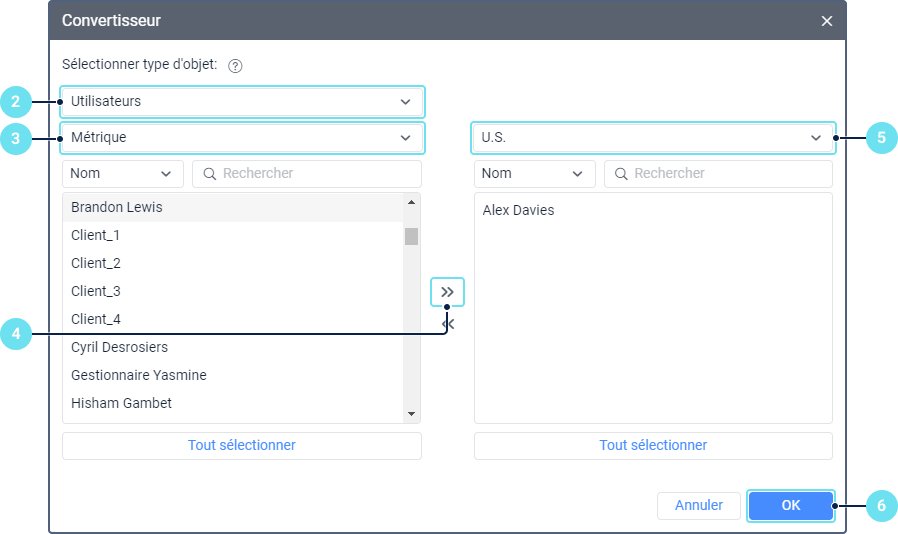Click the help question mark icon
Image resolution: width=898 pixels, height=534 pixels.
coord(236,67)
